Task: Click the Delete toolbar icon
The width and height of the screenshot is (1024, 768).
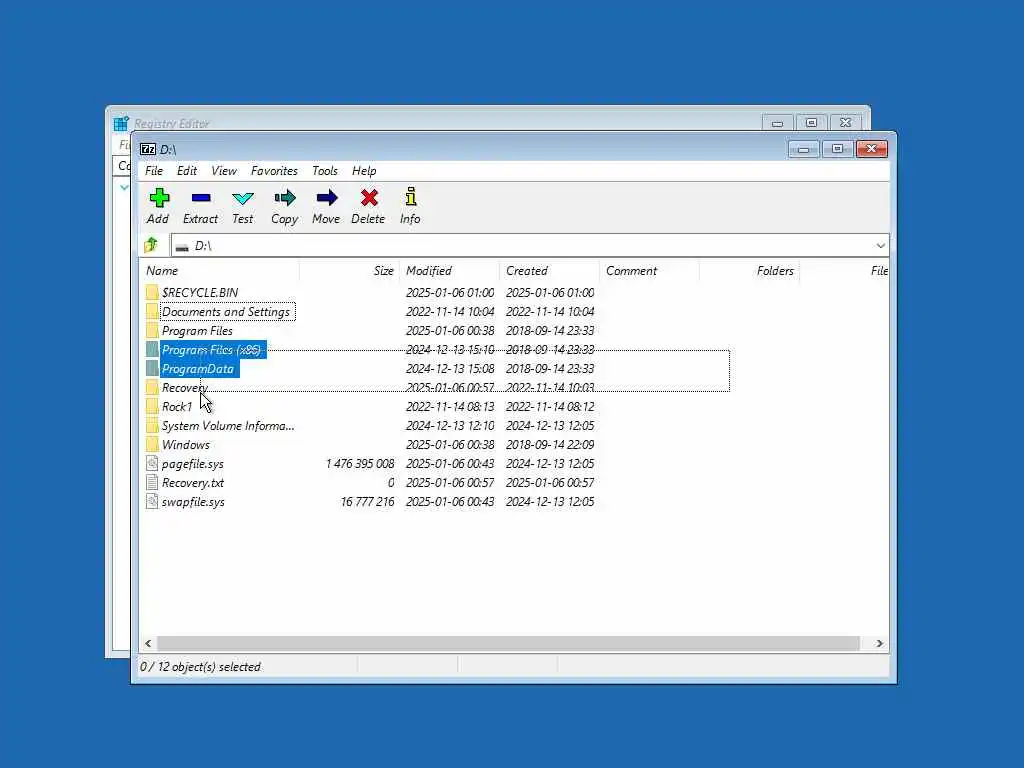Action: [x=369, y=198]
